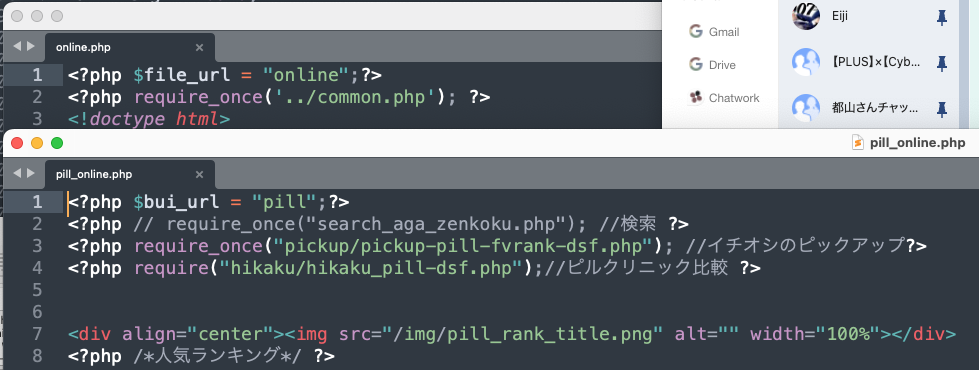
Task: Click left tab-scroll arrow in online.php window
Action: click(x=17, y=46)
